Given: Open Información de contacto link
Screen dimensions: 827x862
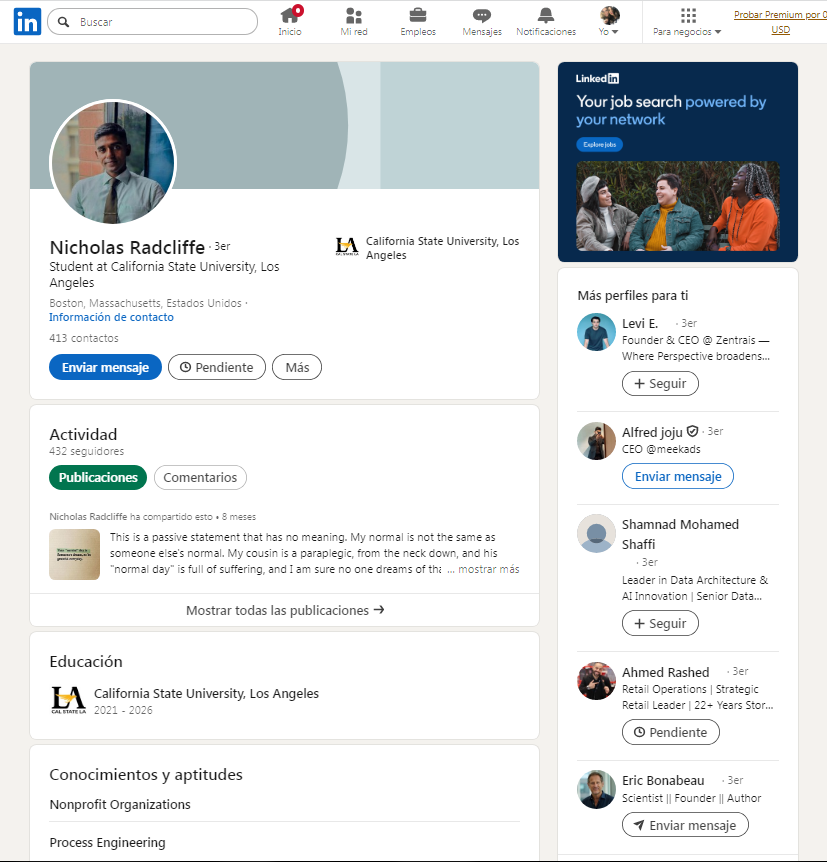Looking at the screenshot, I should click(x=111, y=317).
